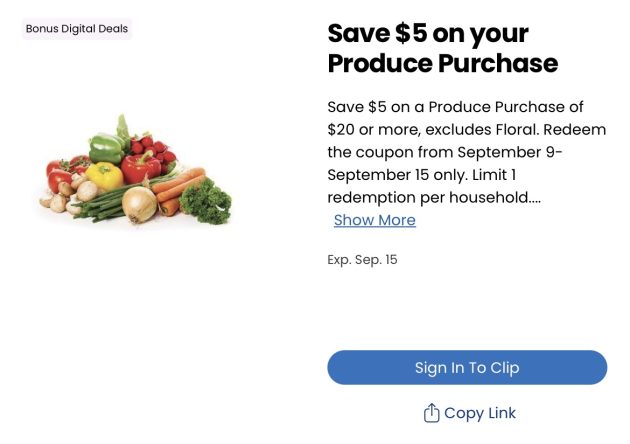
Task: Click the coupon description paragraph
Action: pyautogui.click(x=466, y=152)
